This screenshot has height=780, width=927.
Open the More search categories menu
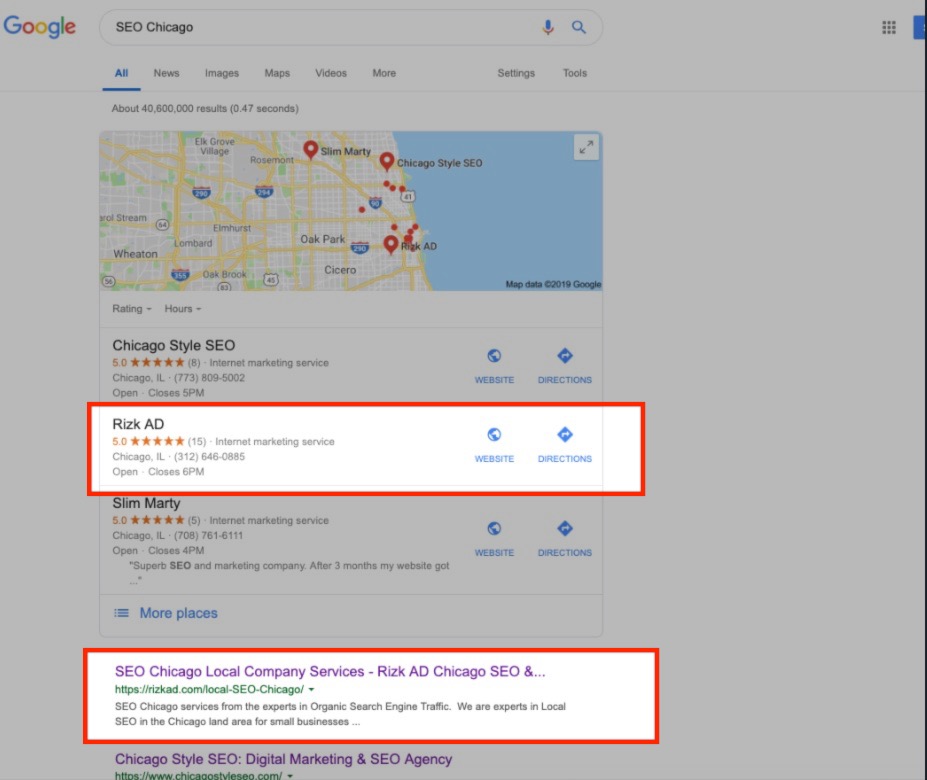point(384,73)
